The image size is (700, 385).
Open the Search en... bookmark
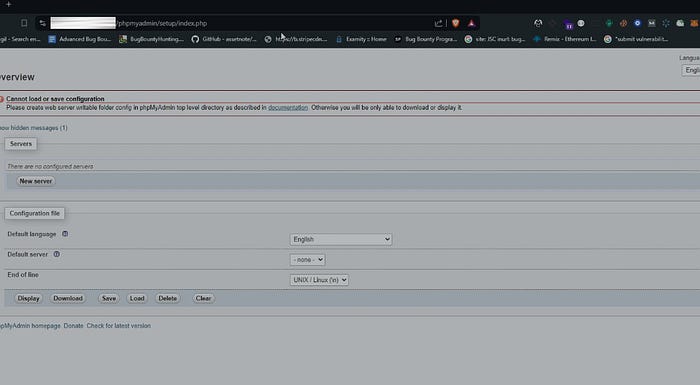(x=20, y=39)
